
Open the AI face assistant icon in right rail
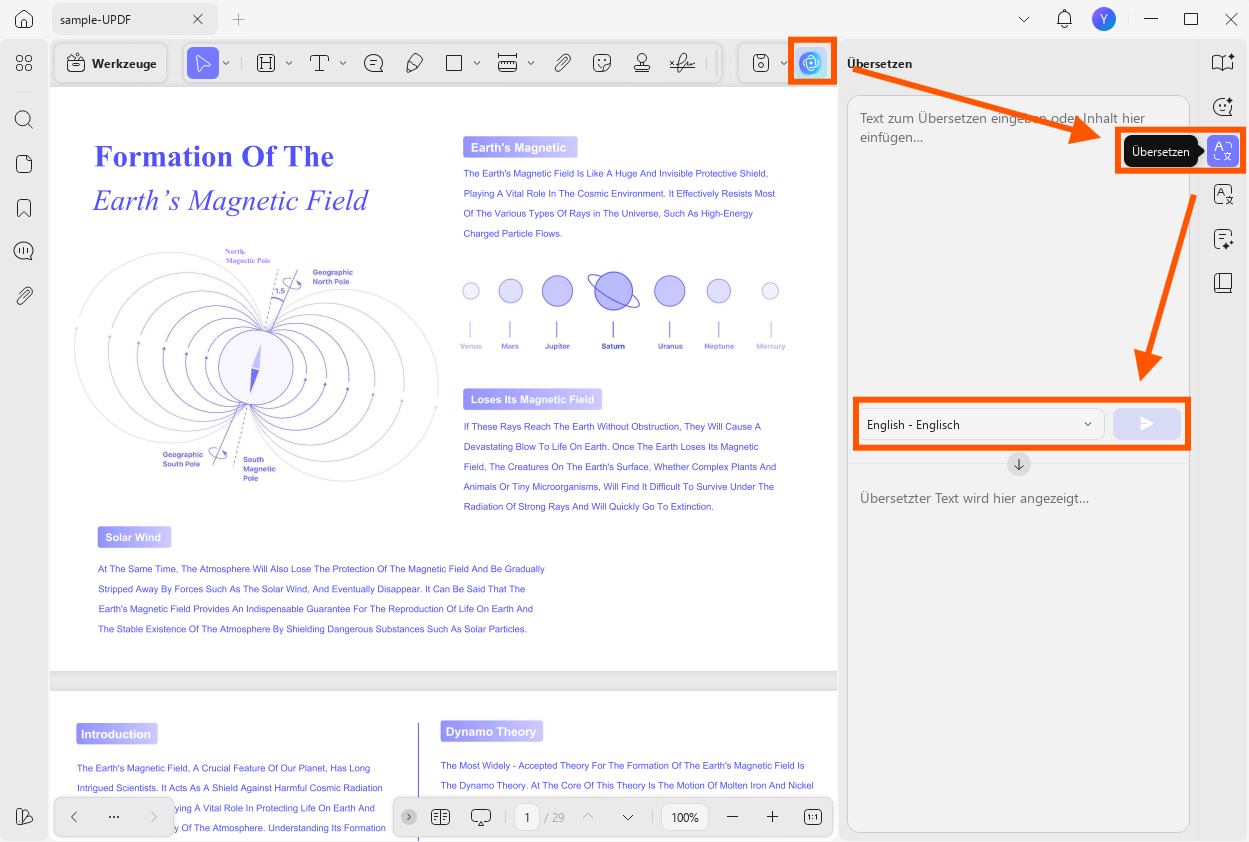[x=1223, y=107]
